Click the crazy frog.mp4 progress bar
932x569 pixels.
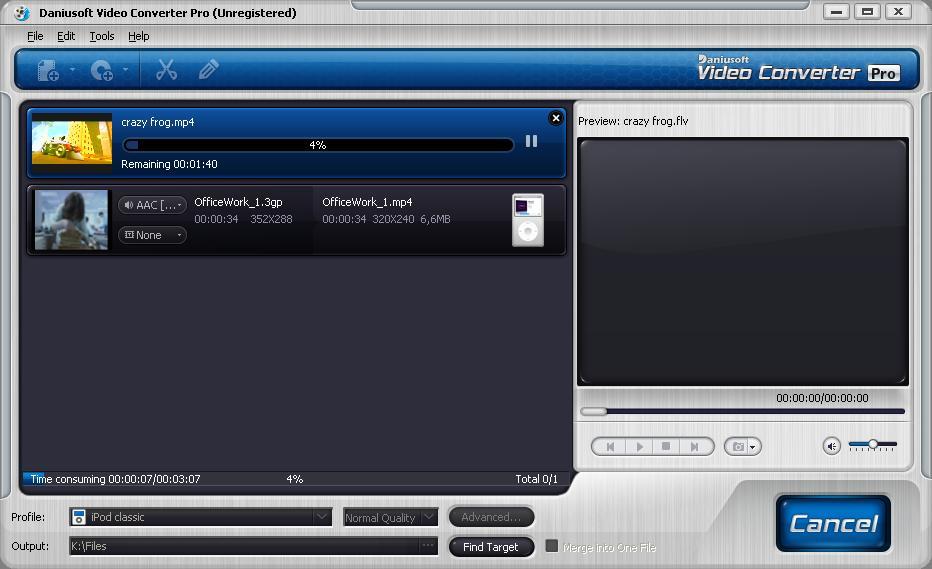pyautogui.click(x=318, y=145)
